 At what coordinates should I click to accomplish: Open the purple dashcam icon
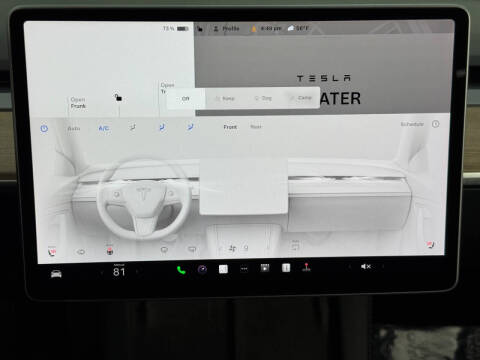(202, 269)
